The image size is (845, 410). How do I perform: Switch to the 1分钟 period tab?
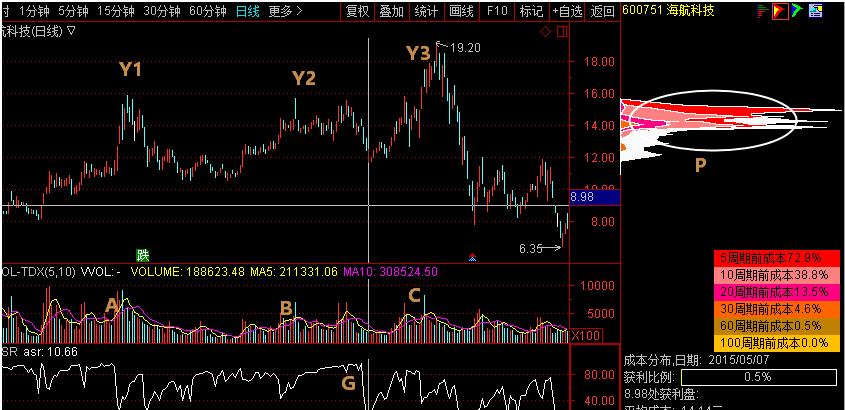pyautogui.click(x=34, y=11)
